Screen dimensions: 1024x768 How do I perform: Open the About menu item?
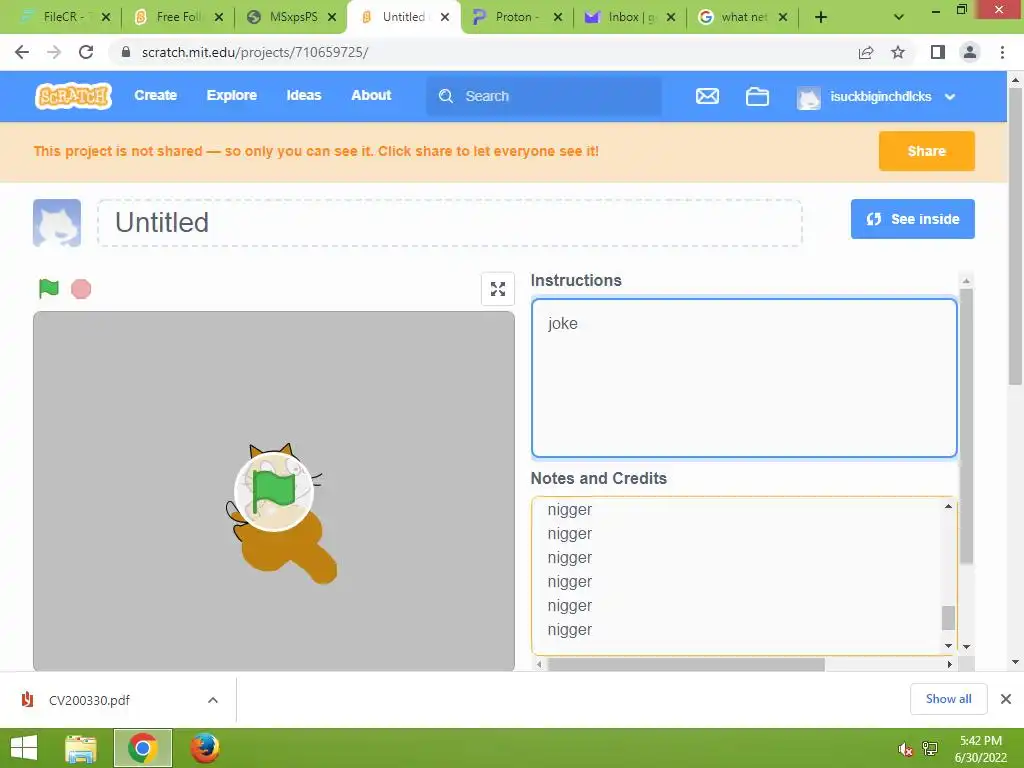371,95
